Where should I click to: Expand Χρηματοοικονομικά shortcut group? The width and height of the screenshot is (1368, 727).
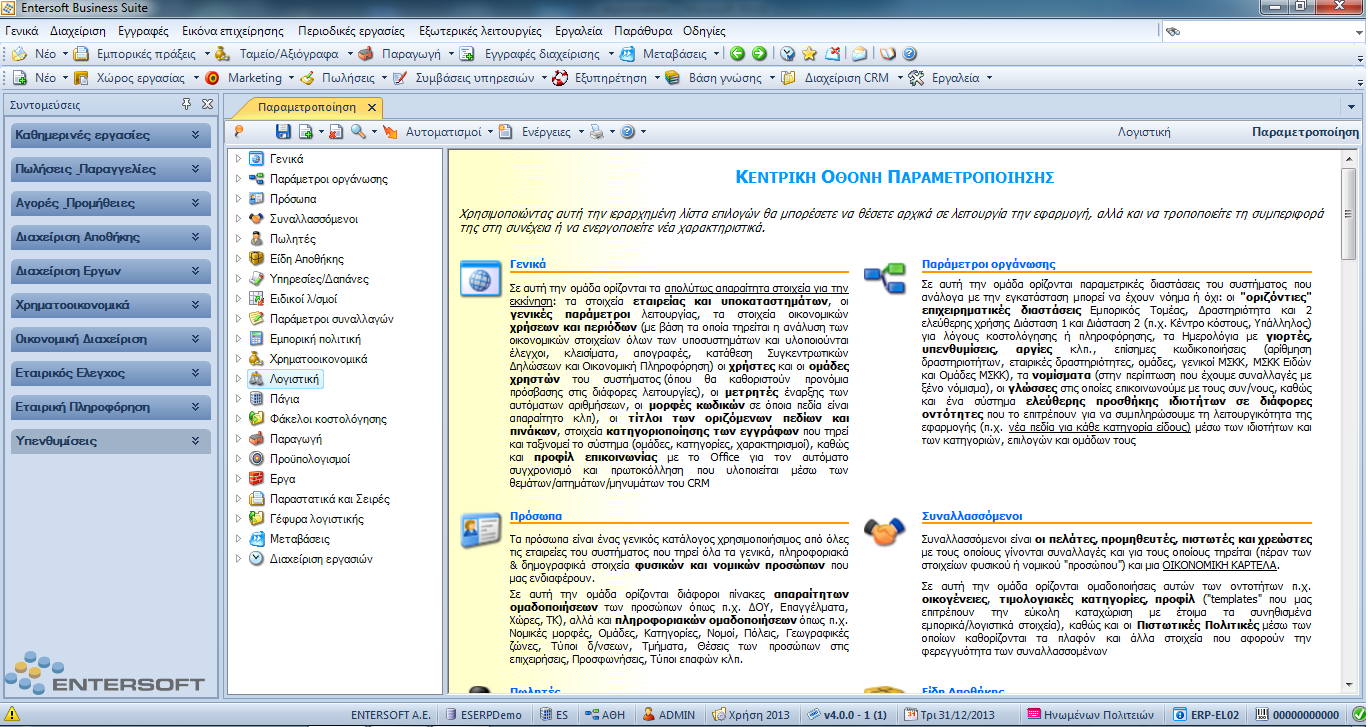point(196,305)
